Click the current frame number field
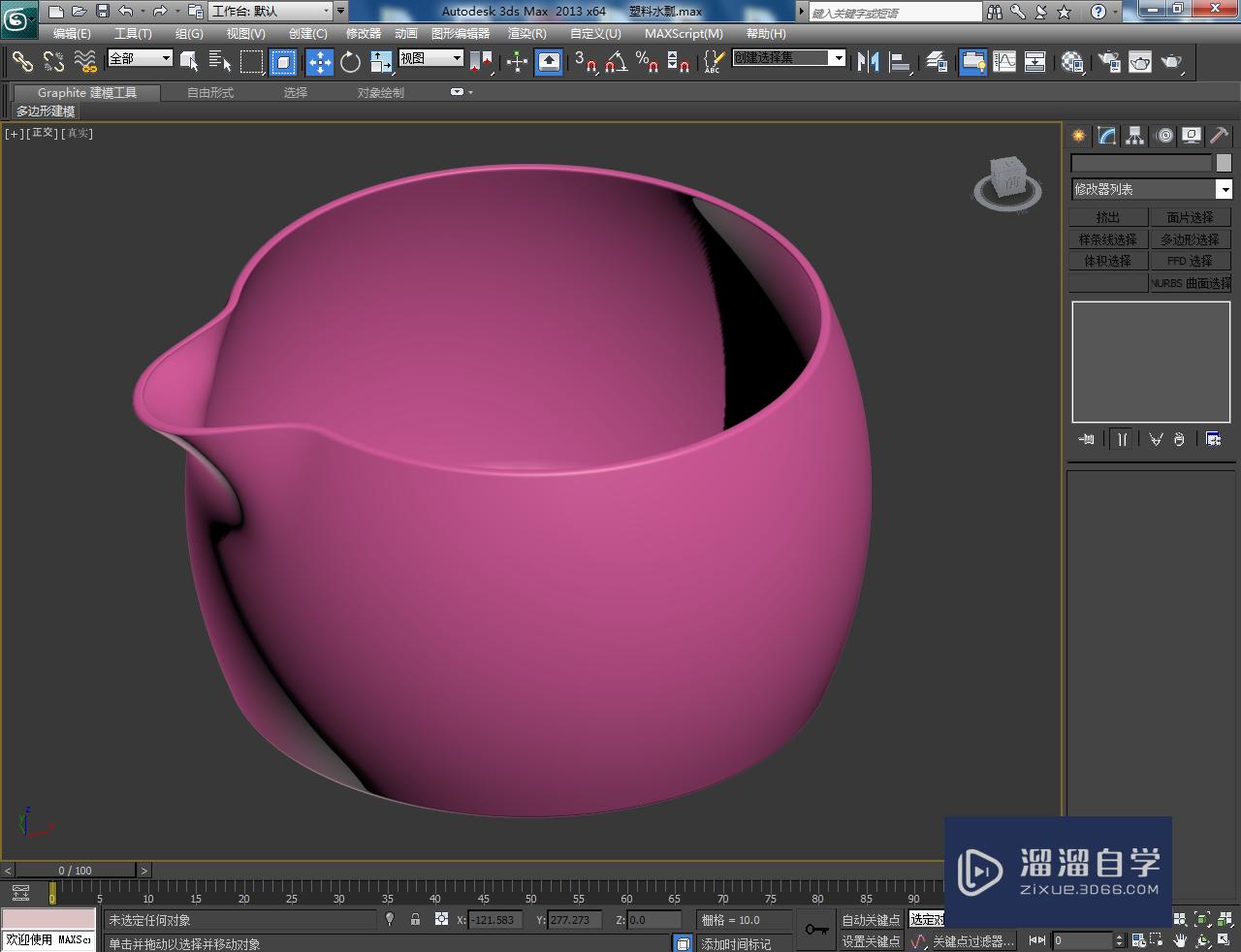Screen dimensions: 1241x952 (1083, 940)
